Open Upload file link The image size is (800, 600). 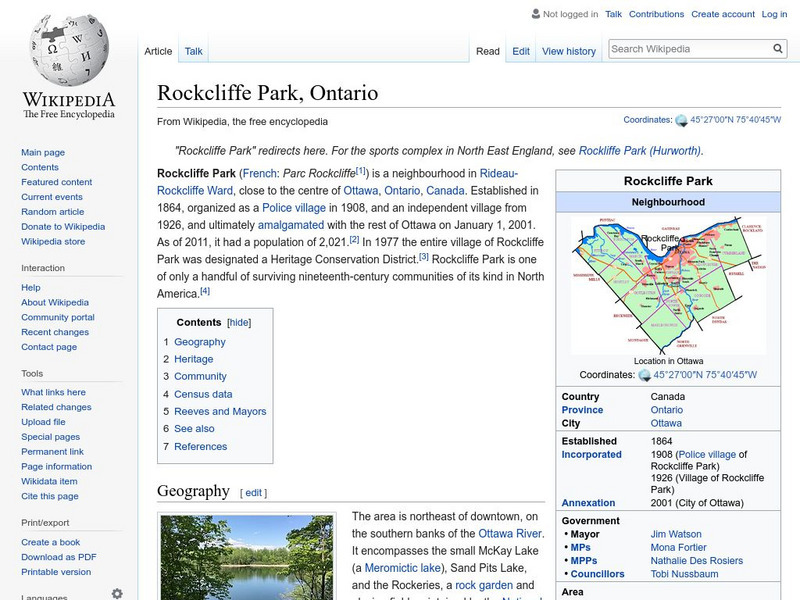click(x=43, y=422)
